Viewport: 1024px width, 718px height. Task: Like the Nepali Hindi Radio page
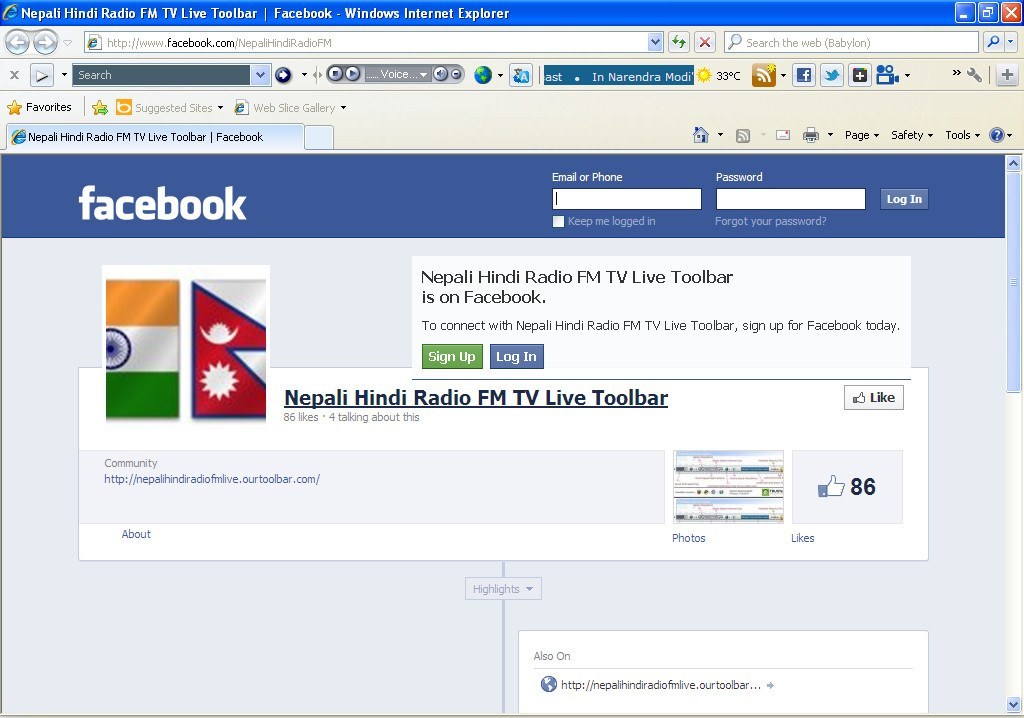pyautogui.click(x=872, y=397)
